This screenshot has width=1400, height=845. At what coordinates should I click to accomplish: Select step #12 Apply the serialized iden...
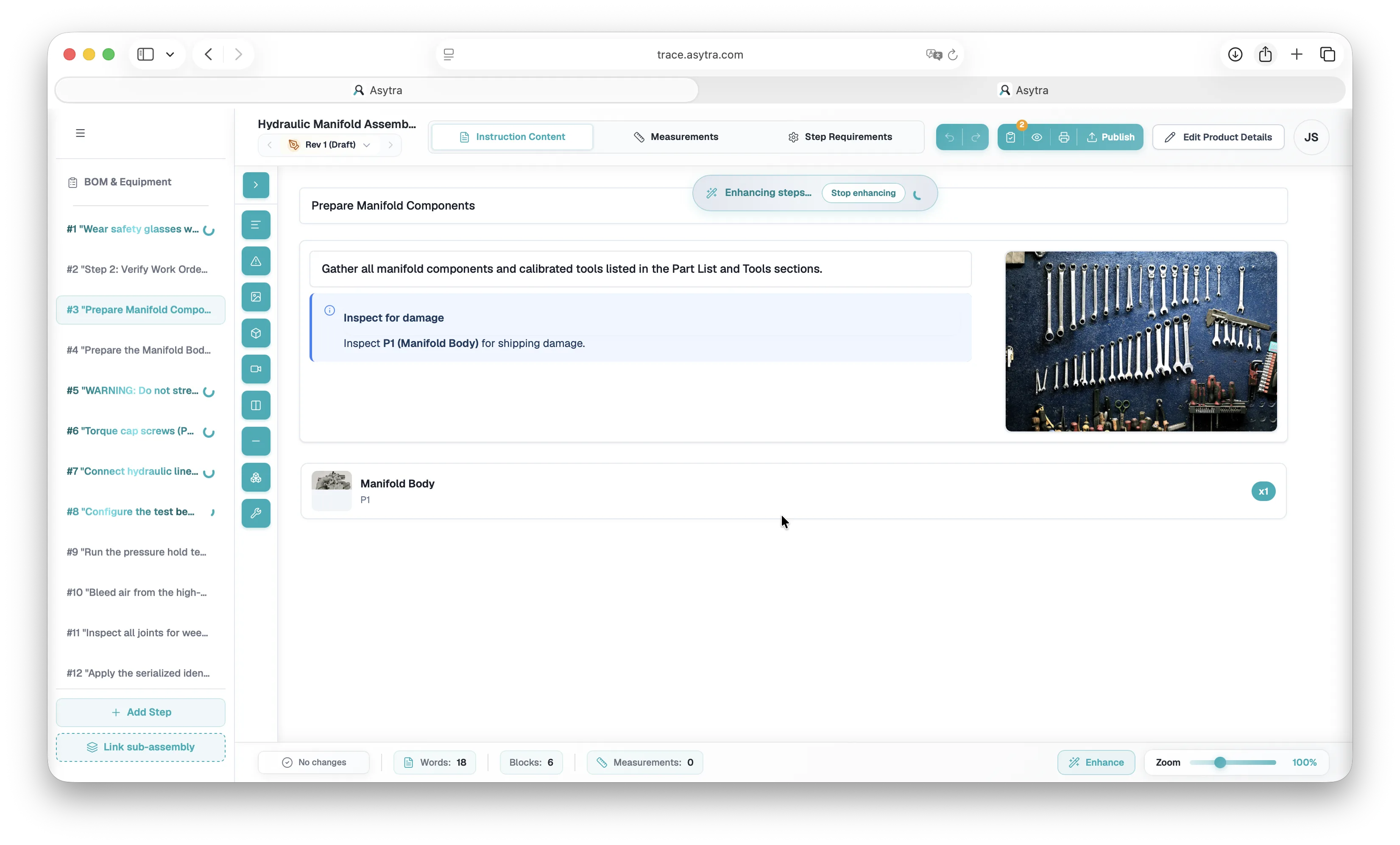click(x=140, y=673)
